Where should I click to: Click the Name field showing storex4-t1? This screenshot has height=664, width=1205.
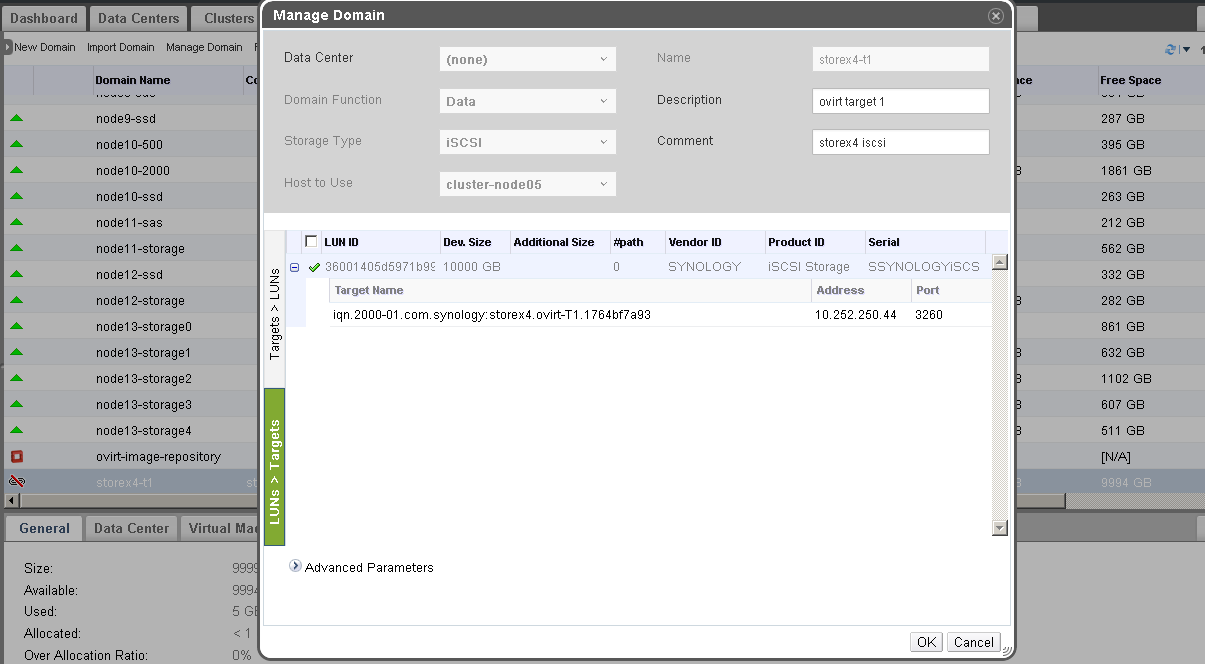point(901,59)
